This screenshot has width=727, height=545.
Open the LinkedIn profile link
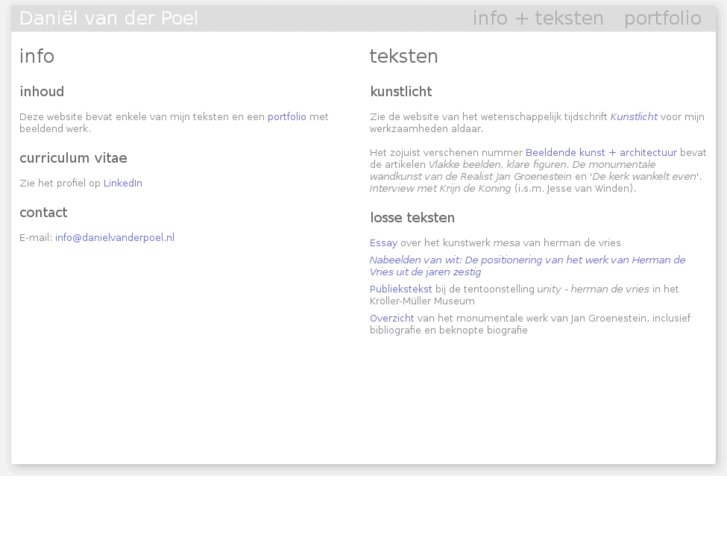pyautogui.click(x=122, y=183)
